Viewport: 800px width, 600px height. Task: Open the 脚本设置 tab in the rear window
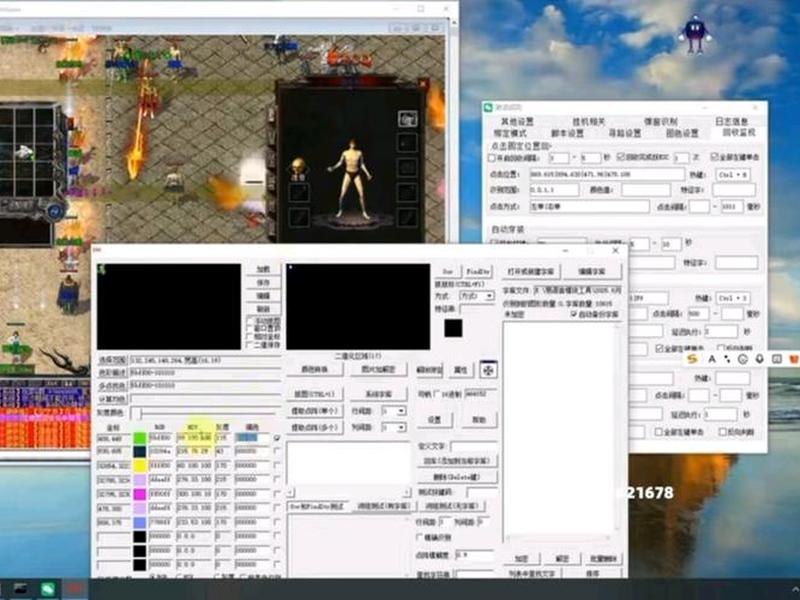(x=567, y=133)
